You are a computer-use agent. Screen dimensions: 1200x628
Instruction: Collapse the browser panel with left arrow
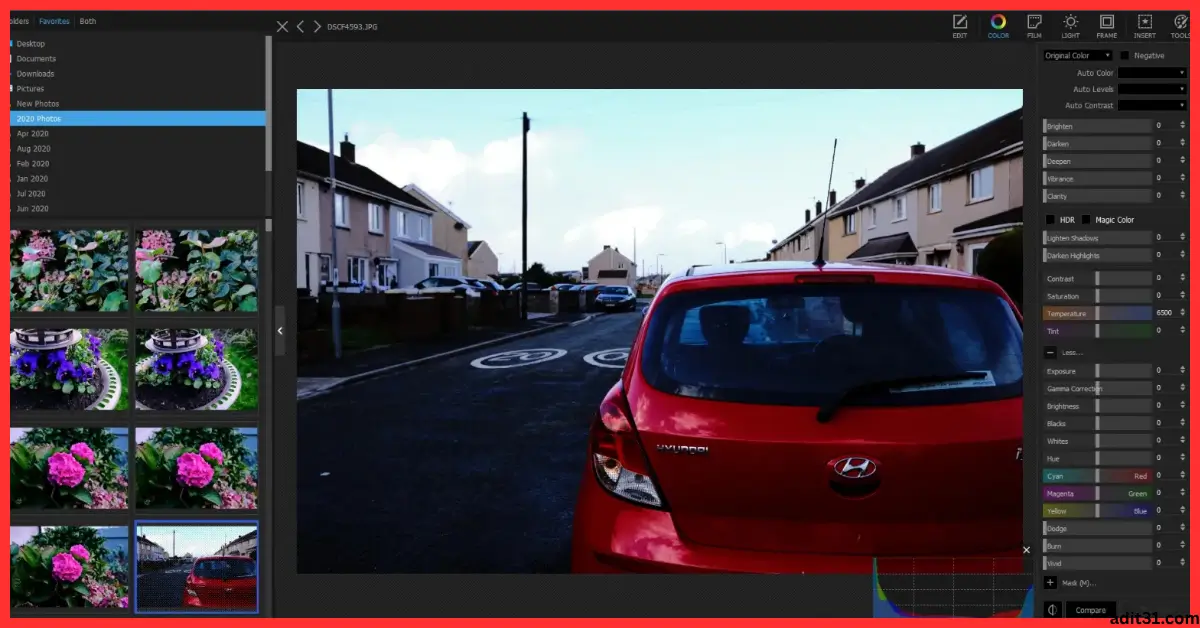click(x=280, y=330)
